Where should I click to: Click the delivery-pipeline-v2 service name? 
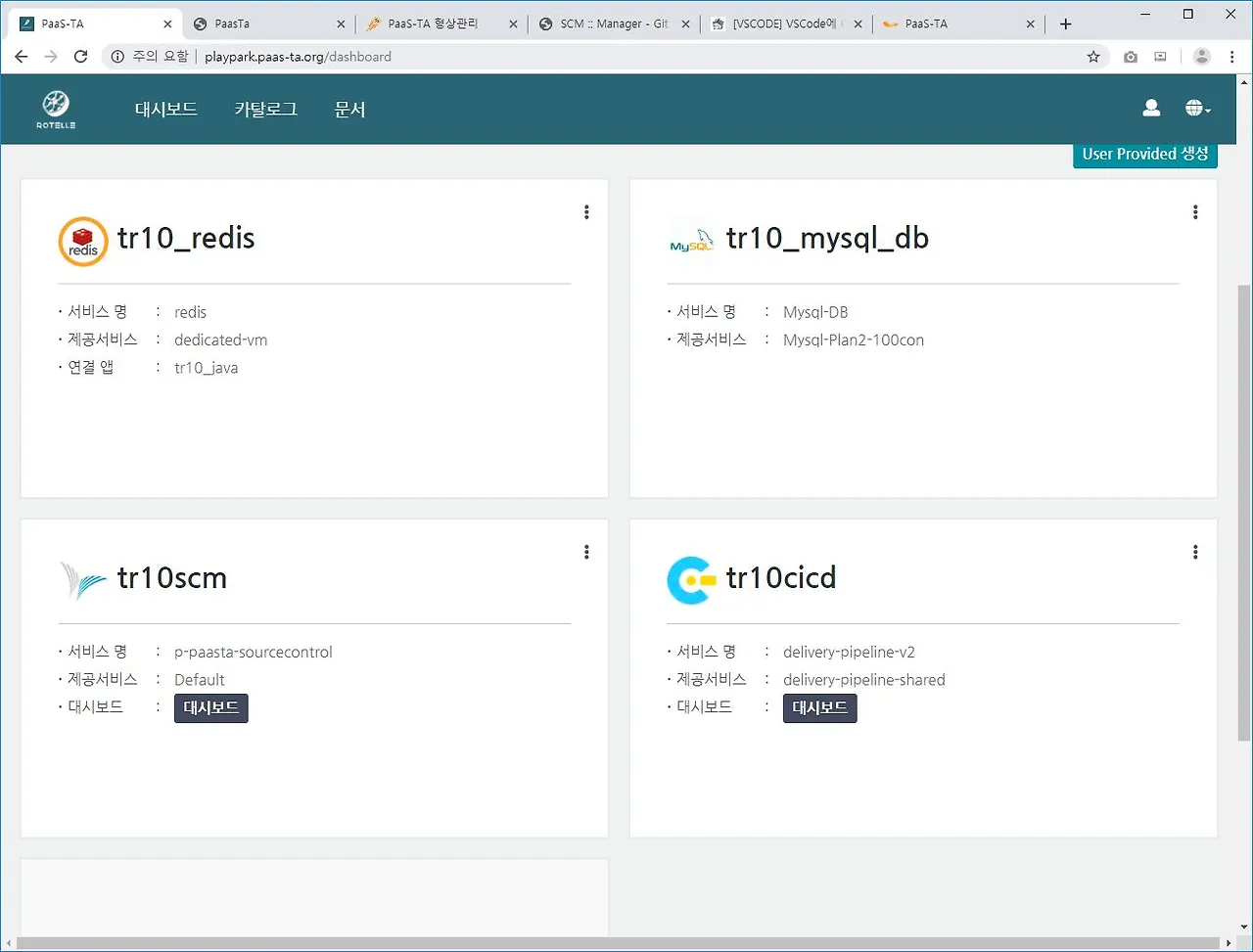click(x=850, y=653)
